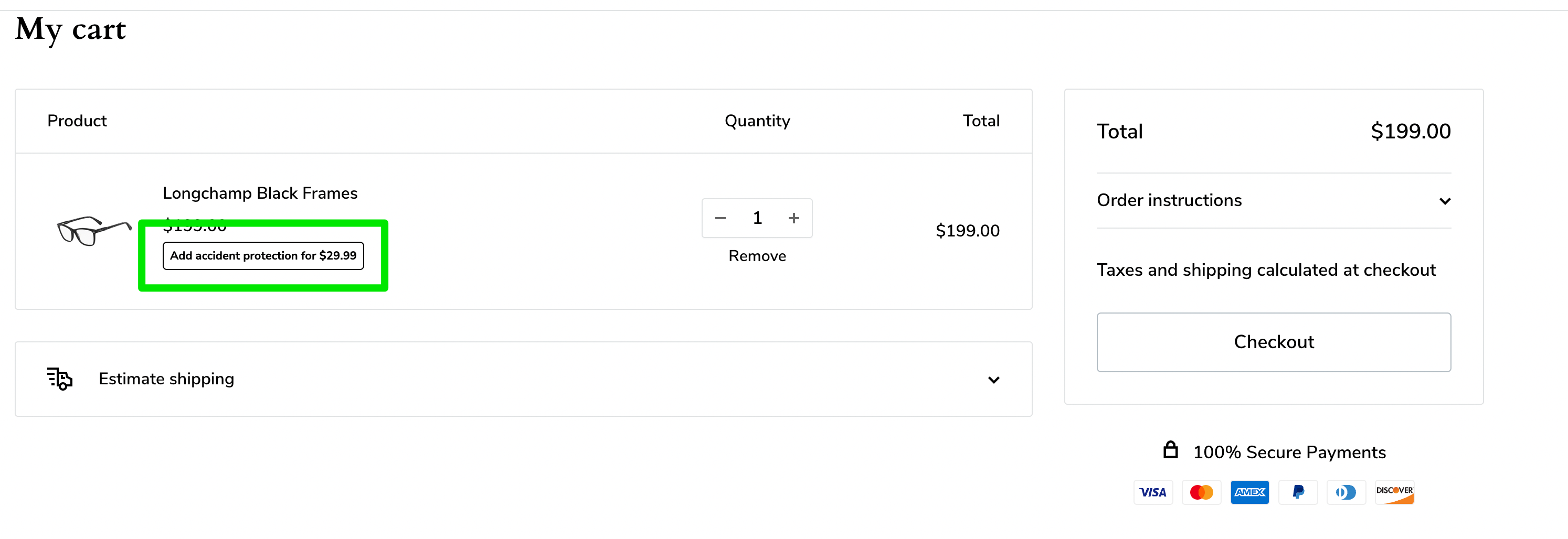The height and width of the screenshot is (539, 1568).
Task: Open the Longchamp Black Frames product link
Action: click(x=260, y=193)
